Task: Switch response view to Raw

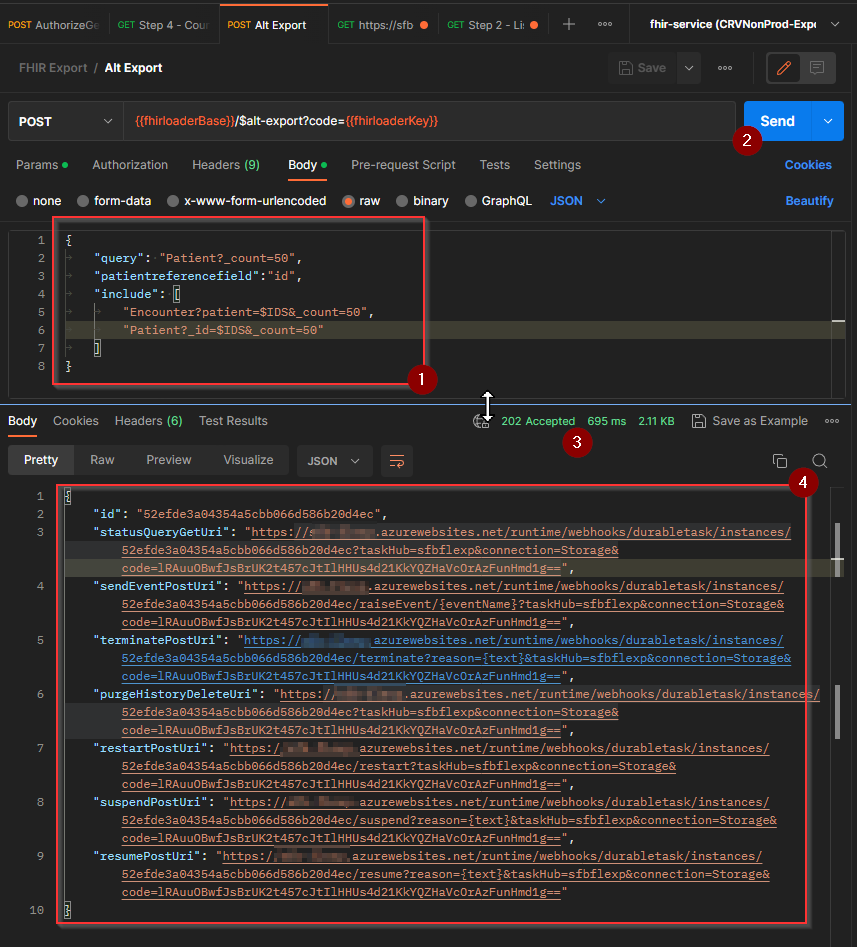Action: pos(102,460)
